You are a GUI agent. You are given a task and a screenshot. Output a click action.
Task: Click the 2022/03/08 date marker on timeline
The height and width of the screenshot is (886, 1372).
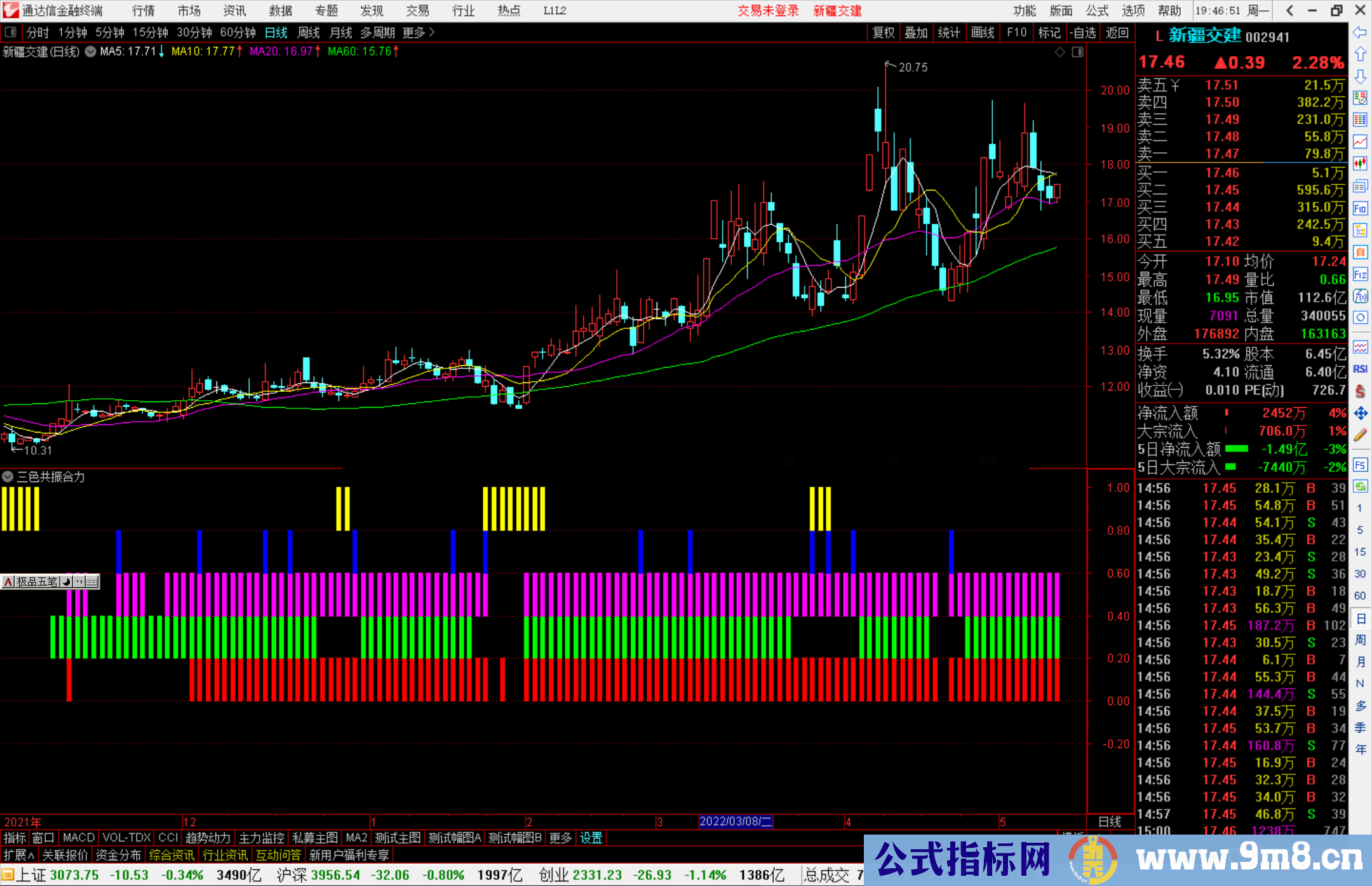tap(736, 821)
